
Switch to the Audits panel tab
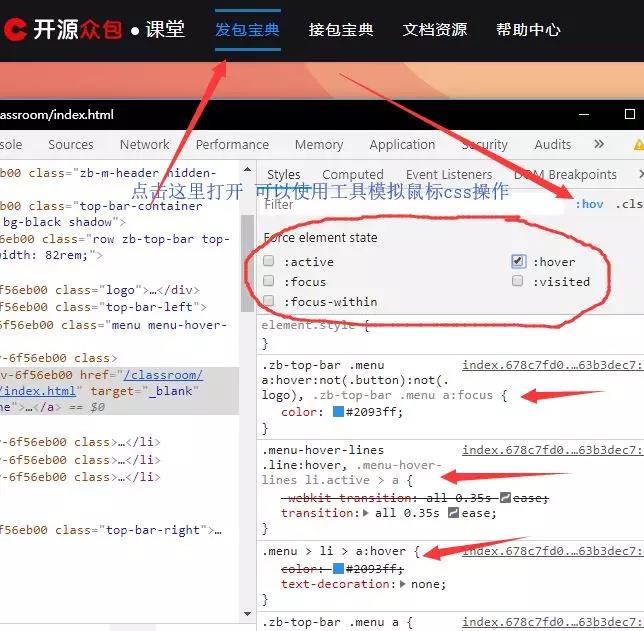pyautogui.click(x=553, y=145)
